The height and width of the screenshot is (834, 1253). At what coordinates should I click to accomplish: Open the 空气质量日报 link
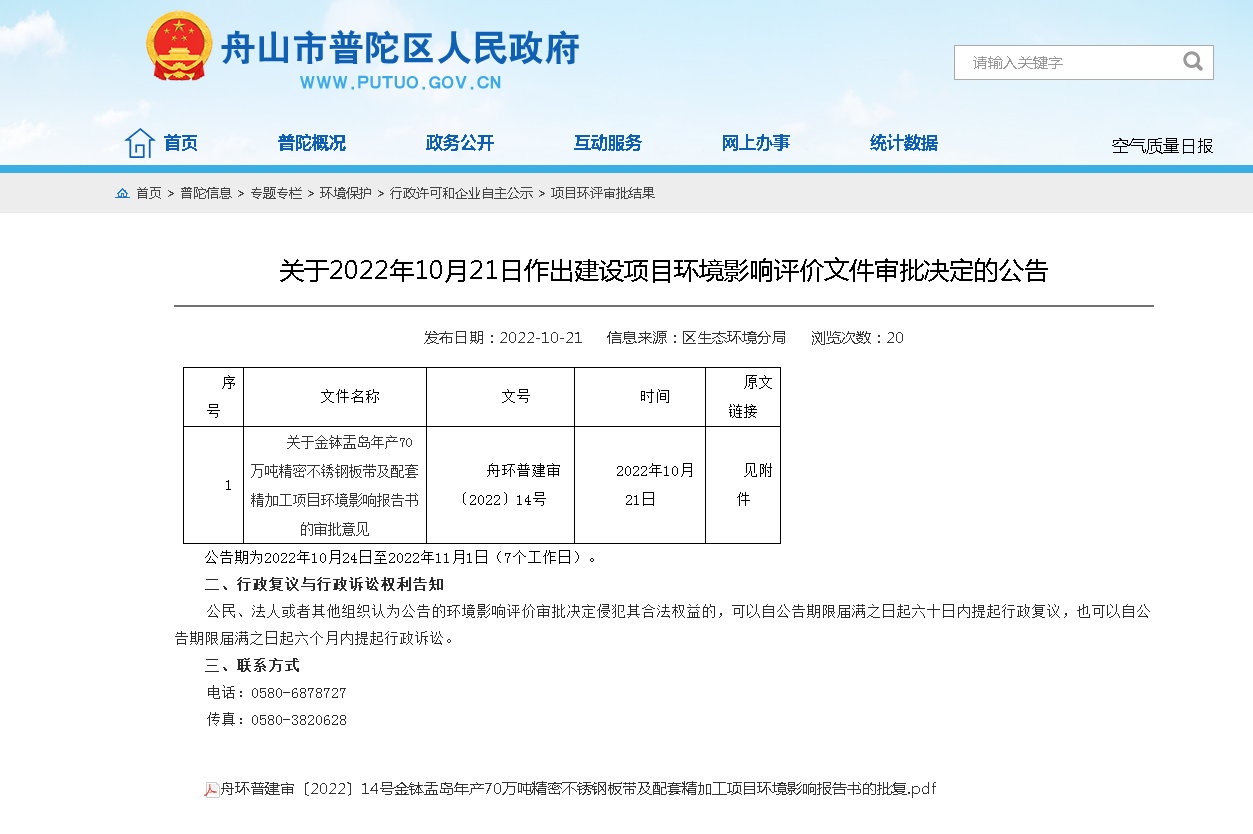[x=1162, y=146]
